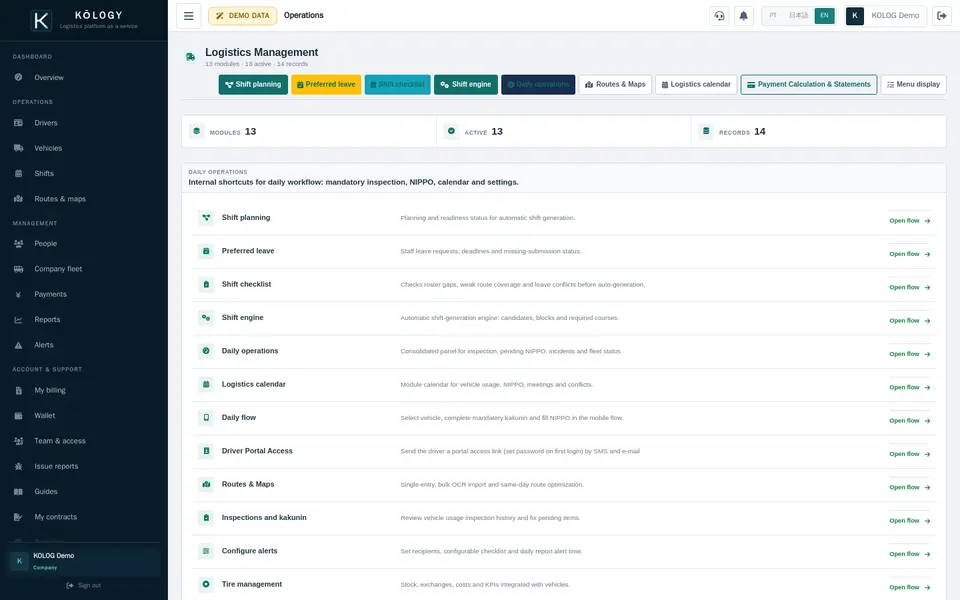Image resolution: width=960 pixels, height=600 pixels.
Task: Click the Daily flow mobile icon
Action: click(x=206, y=418)
